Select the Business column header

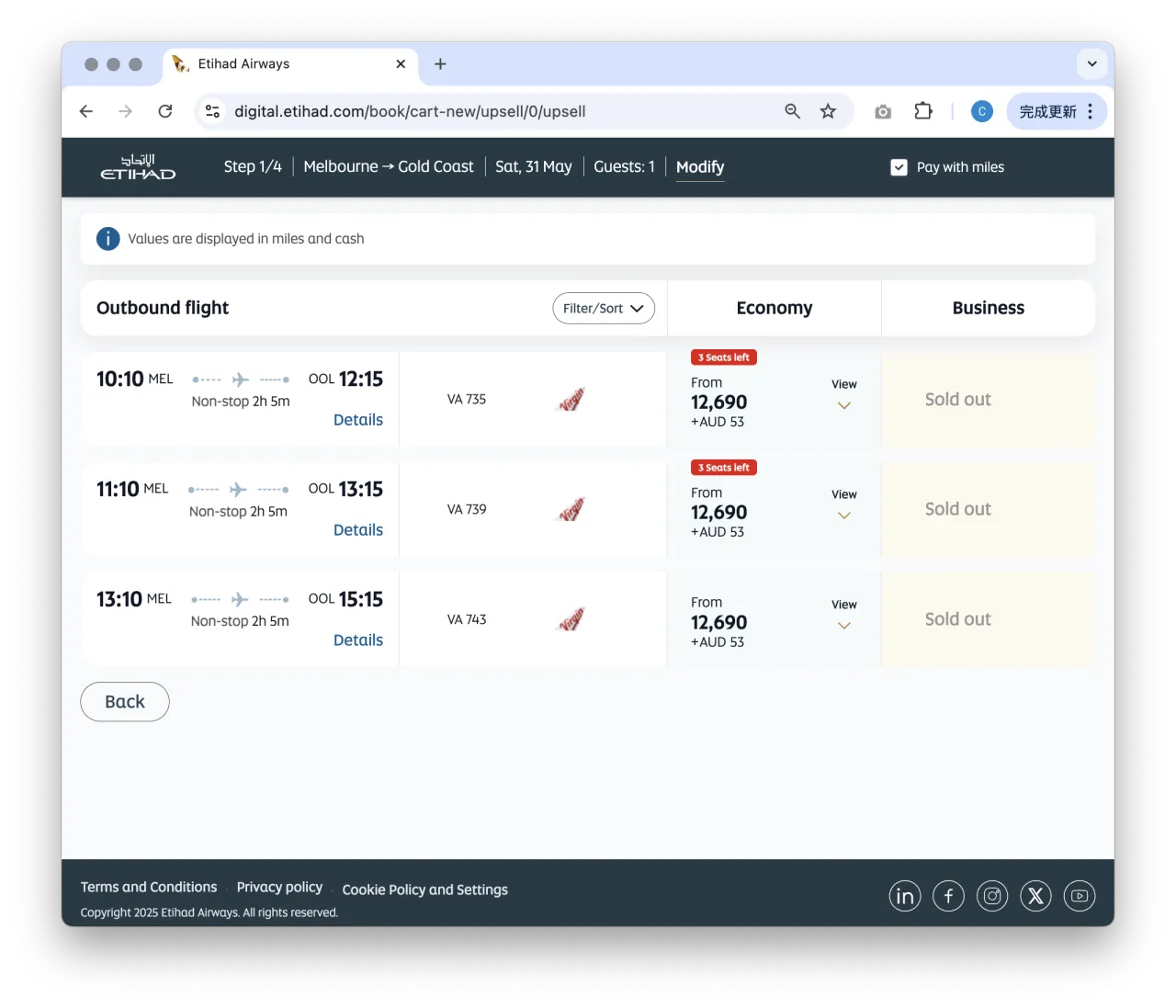point(989,308)
